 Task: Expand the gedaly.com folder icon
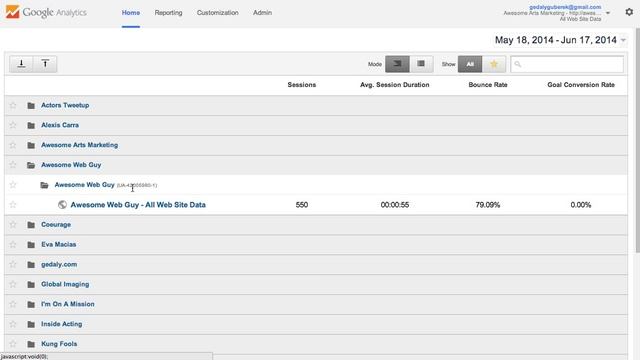coord(31,265)
